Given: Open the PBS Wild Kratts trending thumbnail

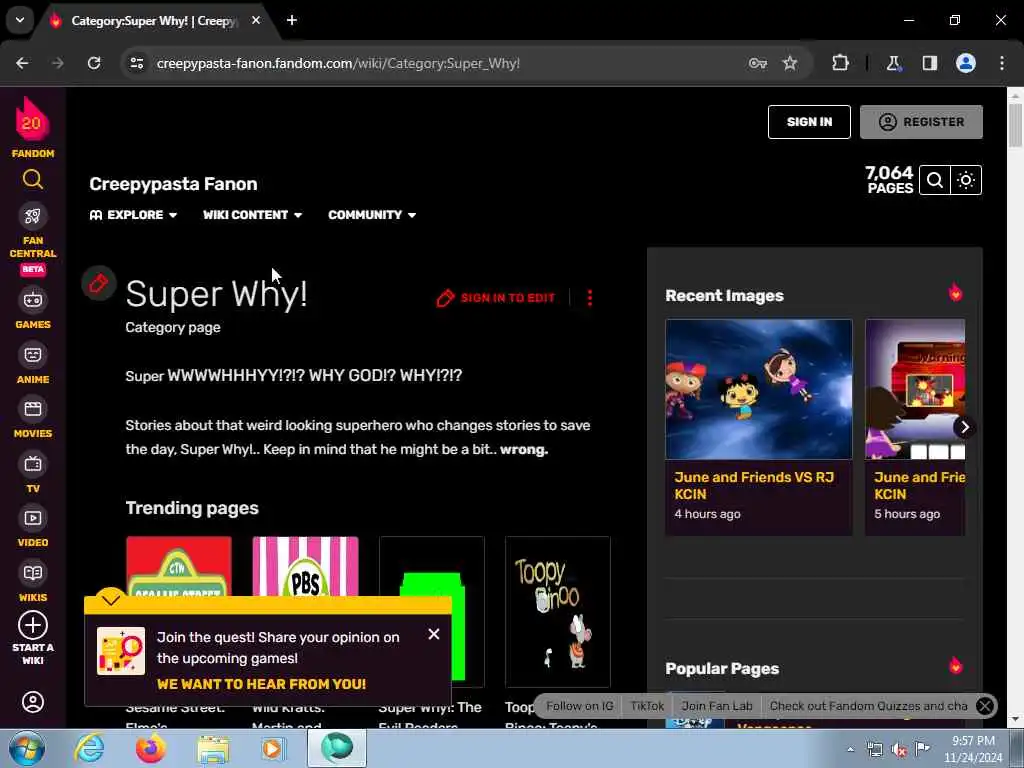Looking at the screenshot, I should (x=305, y=566).
